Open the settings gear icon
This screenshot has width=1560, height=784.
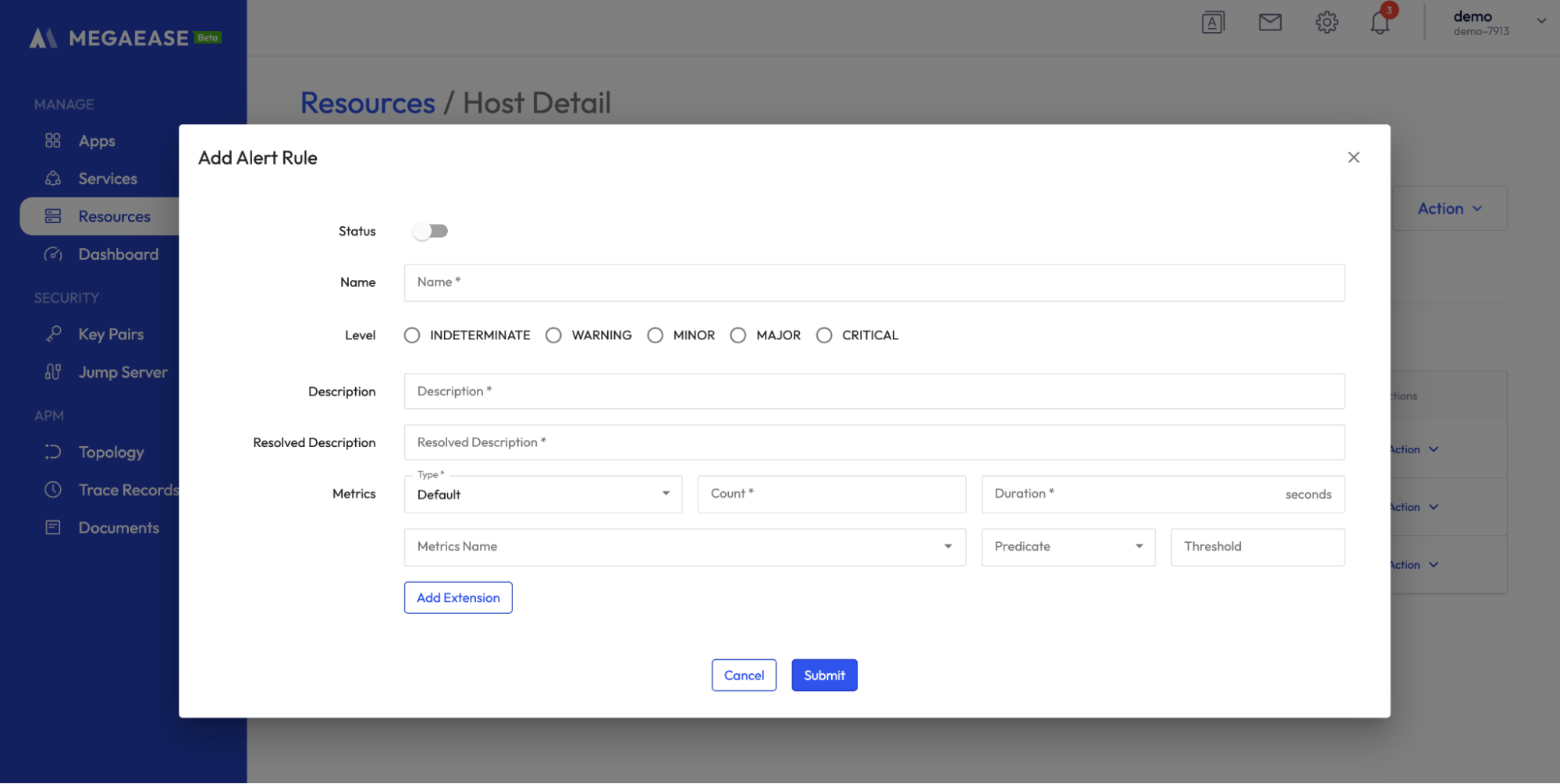coord(1326,23)
